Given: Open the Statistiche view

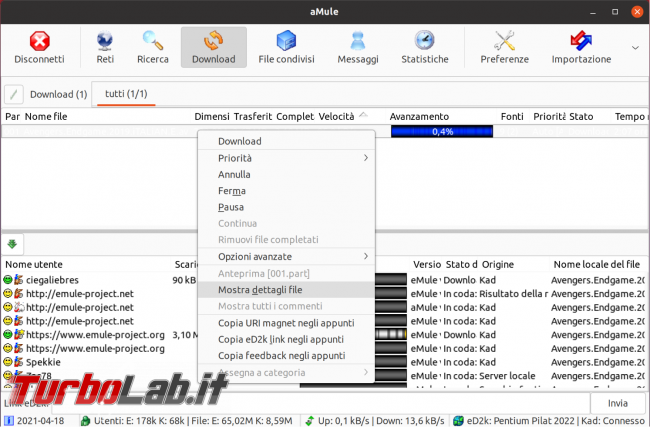Looking at the screenshot, I should [424, 47].
